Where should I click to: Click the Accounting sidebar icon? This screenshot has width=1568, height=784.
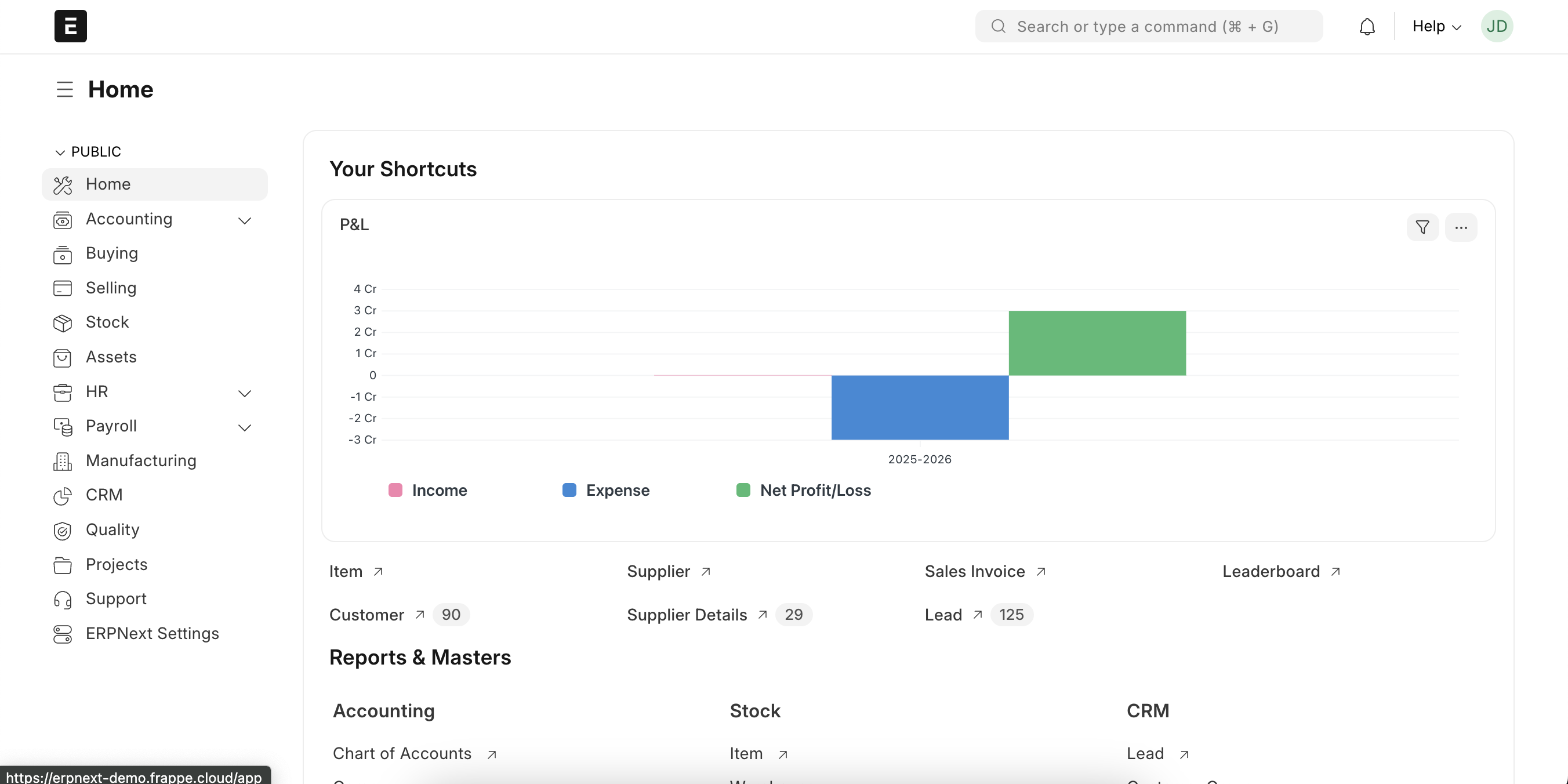[x=63, y=219]
